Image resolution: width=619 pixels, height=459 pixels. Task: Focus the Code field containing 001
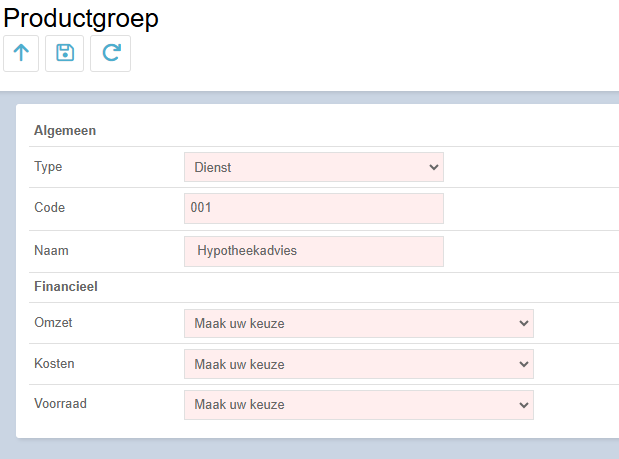(314, 208)
